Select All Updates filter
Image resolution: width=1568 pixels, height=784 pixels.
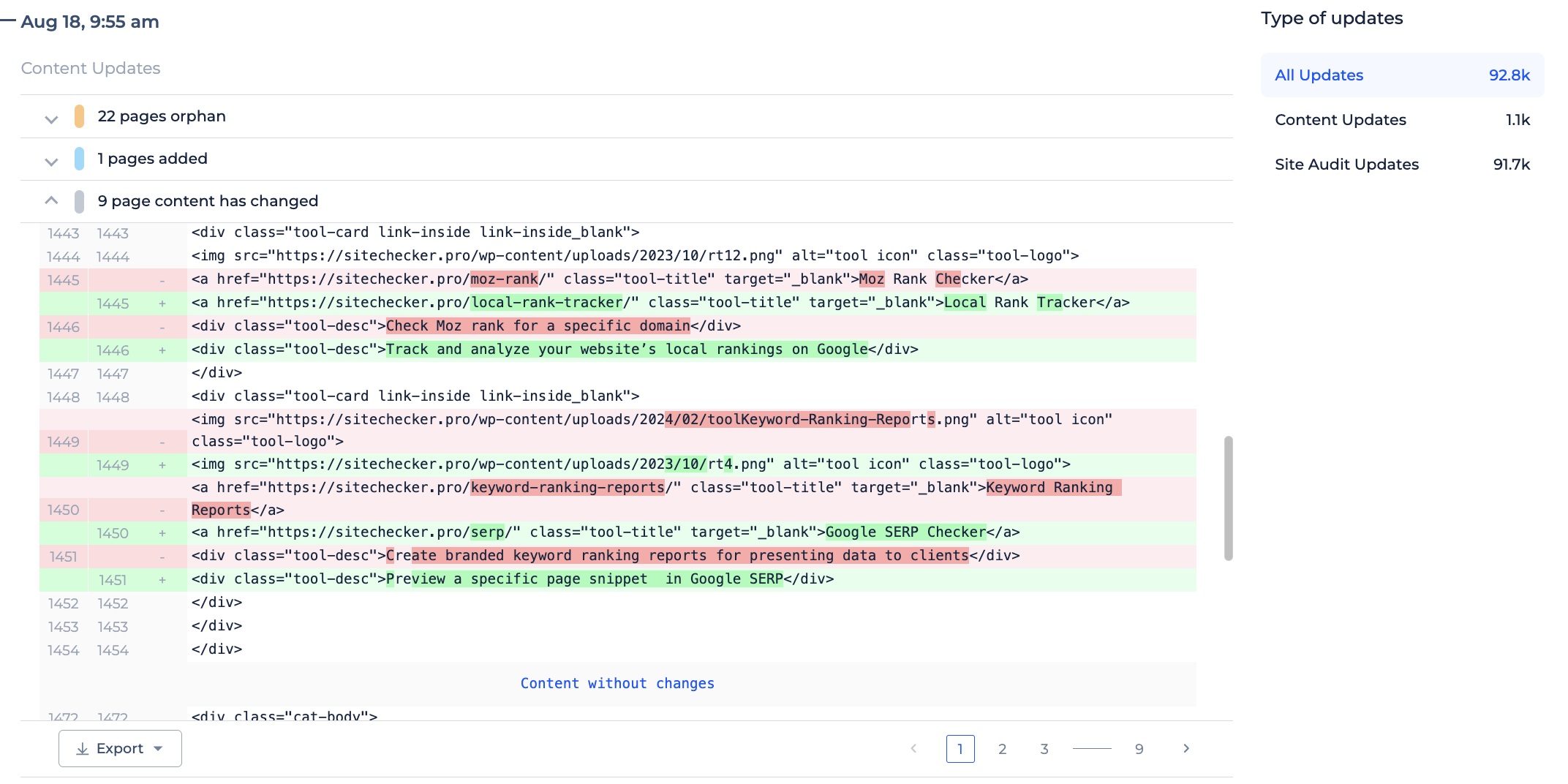pos(1402,75)
